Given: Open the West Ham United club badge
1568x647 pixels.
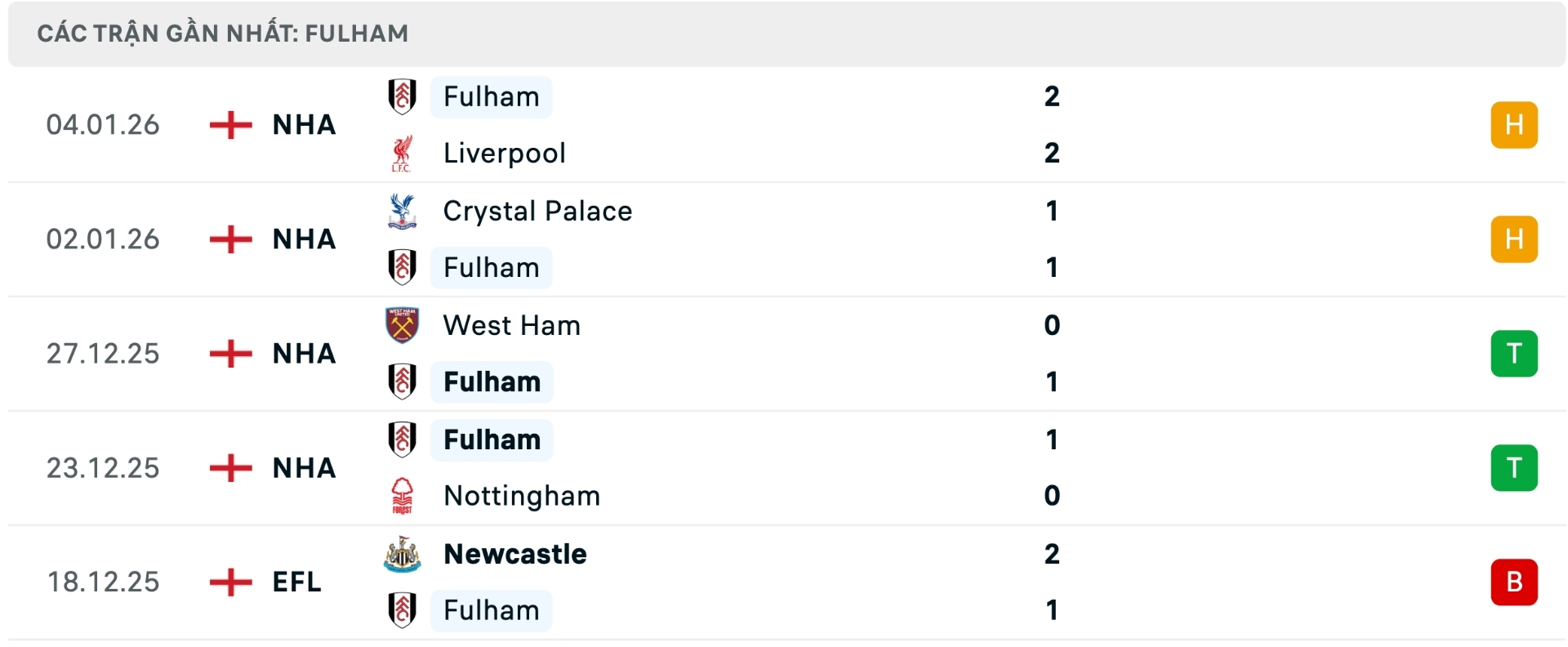Looking at the screenshot, I should pyautogui.click(x=402, y=324).
